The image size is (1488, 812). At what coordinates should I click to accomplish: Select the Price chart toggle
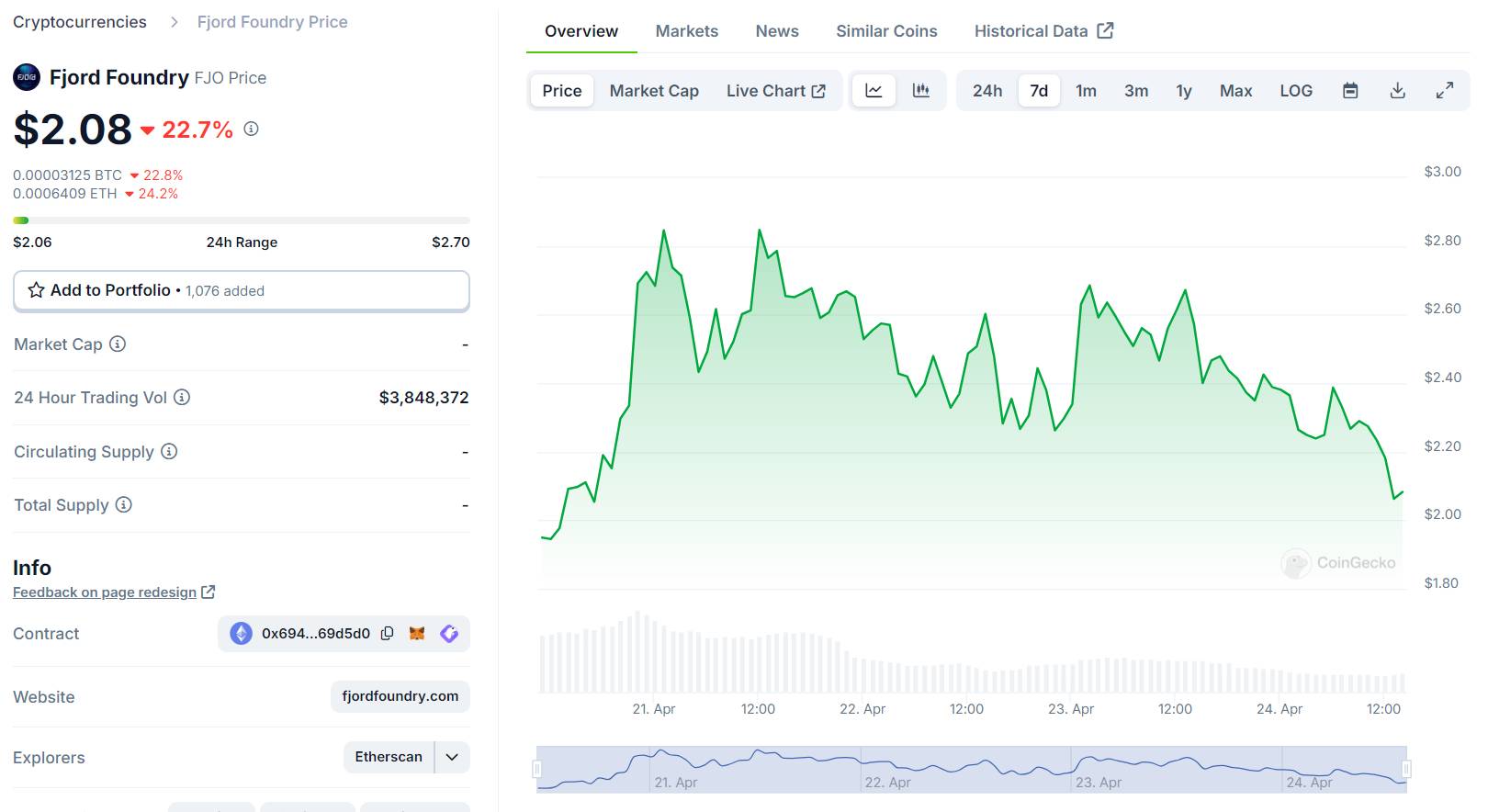point(562,91)
